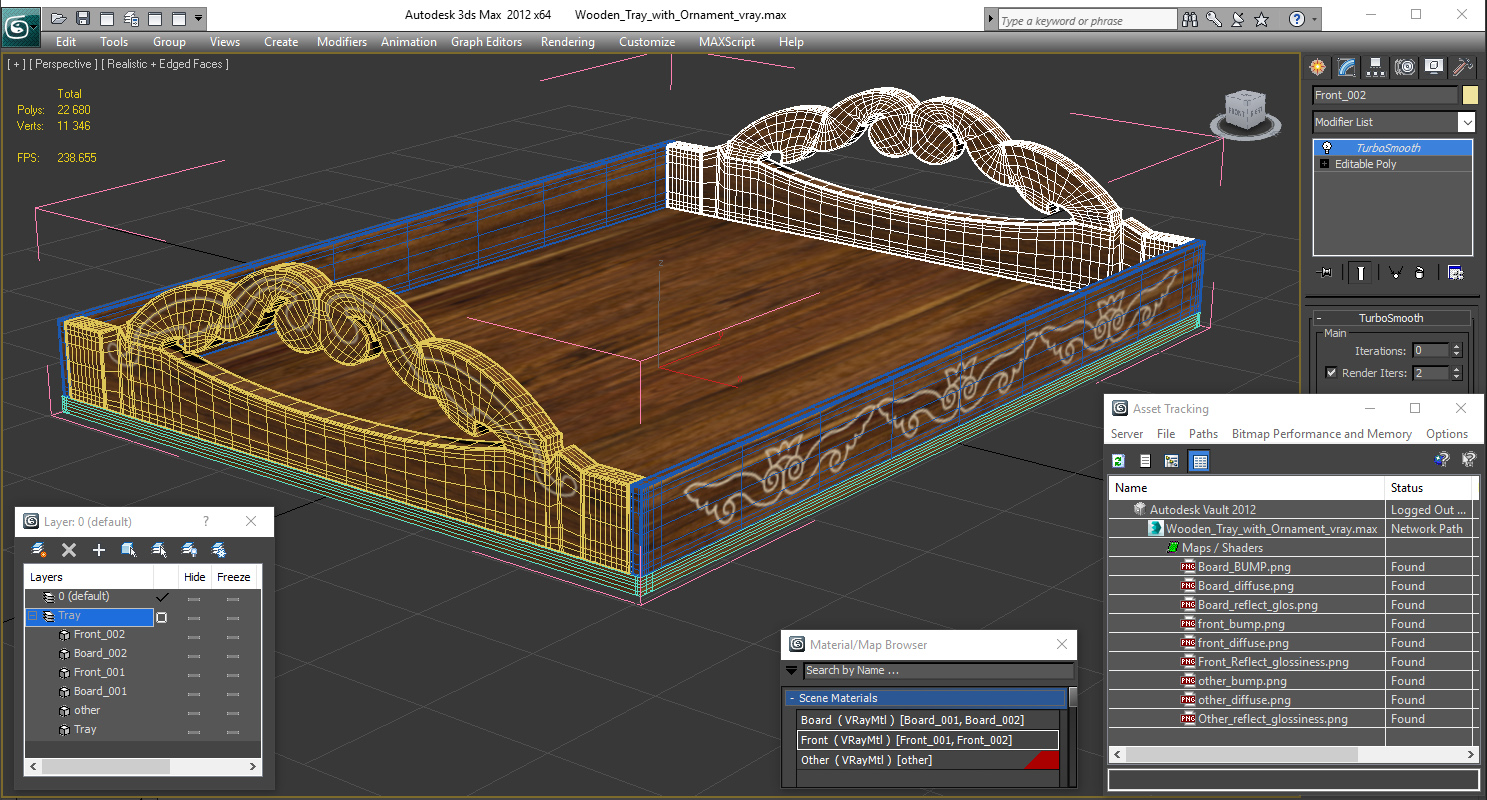Toggle Show End Result icon
Screen dimensions: 1487x800
point(1360,272)
